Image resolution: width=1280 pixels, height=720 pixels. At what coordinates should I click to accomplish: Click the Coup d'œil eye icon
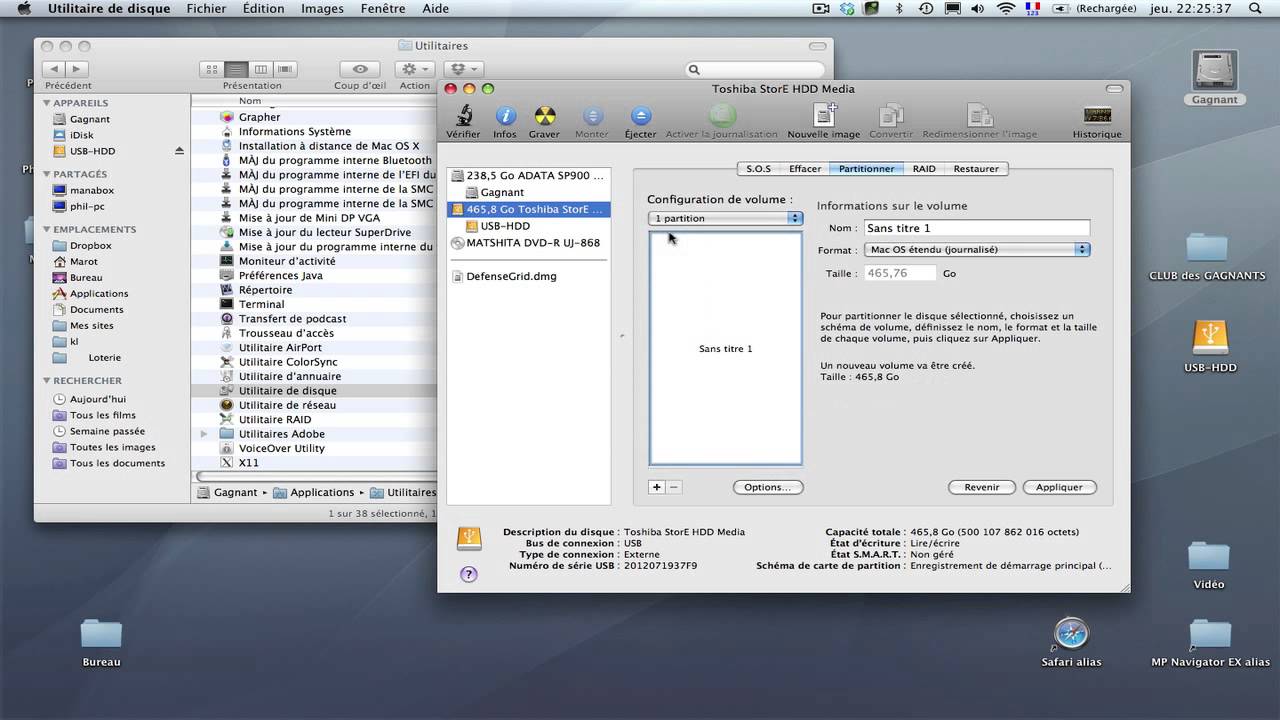pyautogui.click(x=360, y=69)
